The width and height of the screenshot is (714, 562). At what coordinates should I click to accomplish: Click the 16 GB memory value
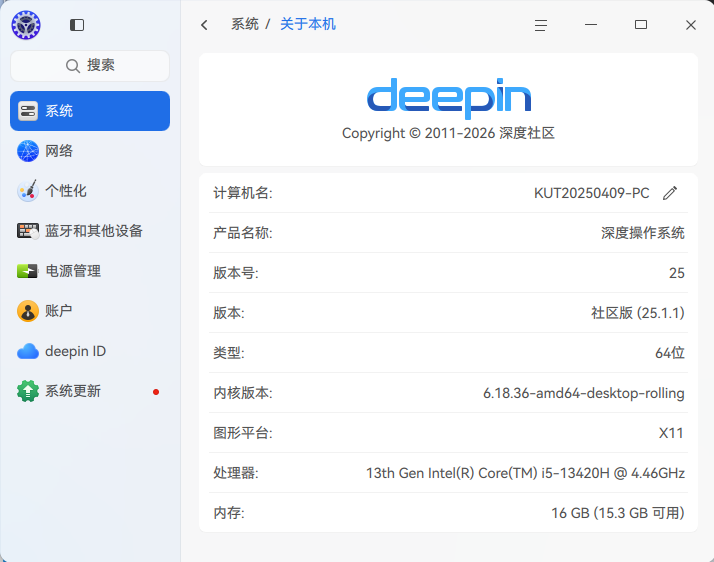coord(618,513)
